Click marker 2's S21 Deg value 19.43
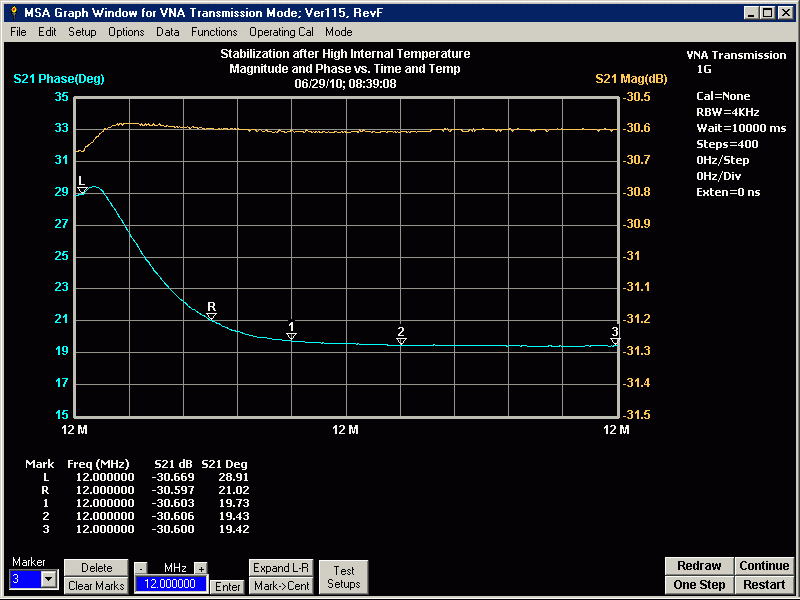The height and width of the screenshot is (600, 800). coord(234,516)
